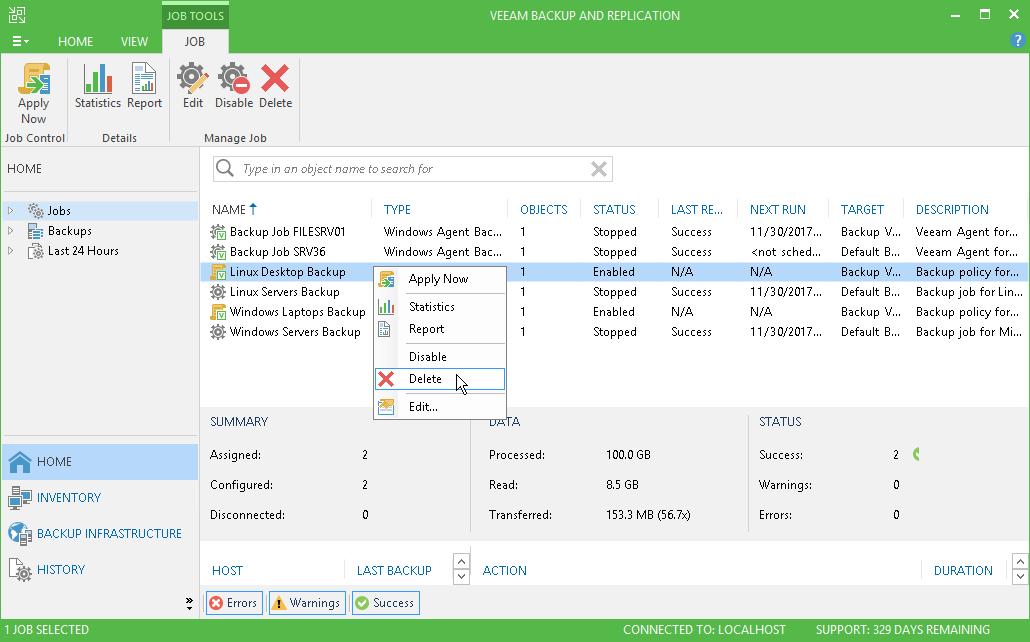This screenshot has width=1030, height=642.
Task: Open the main hamburger menu
Action: (x=20, y=41)
